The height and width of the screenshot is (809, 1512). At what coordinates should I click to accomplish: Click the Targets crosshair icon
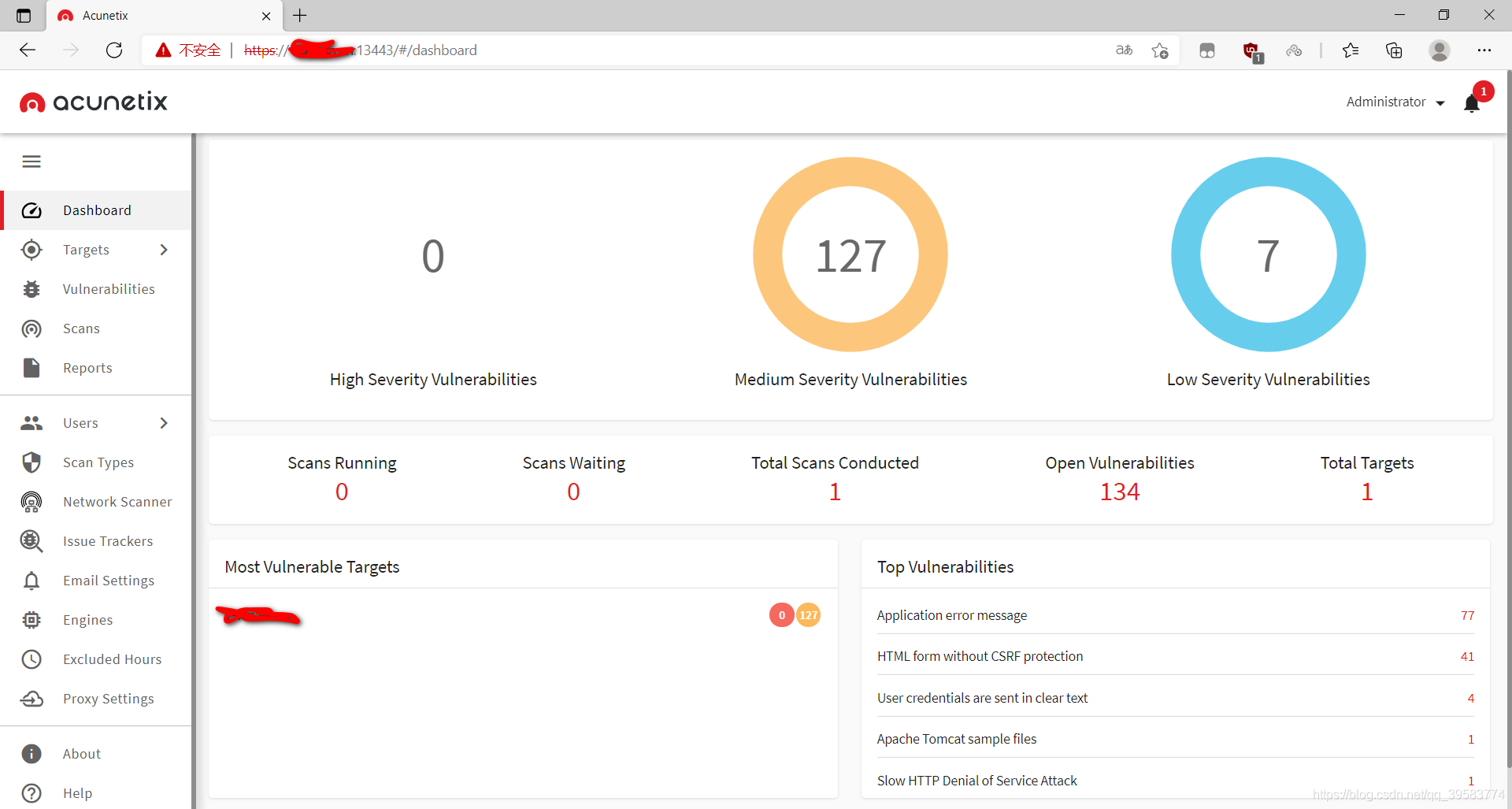pyautogui.click(x=31, y=250)
